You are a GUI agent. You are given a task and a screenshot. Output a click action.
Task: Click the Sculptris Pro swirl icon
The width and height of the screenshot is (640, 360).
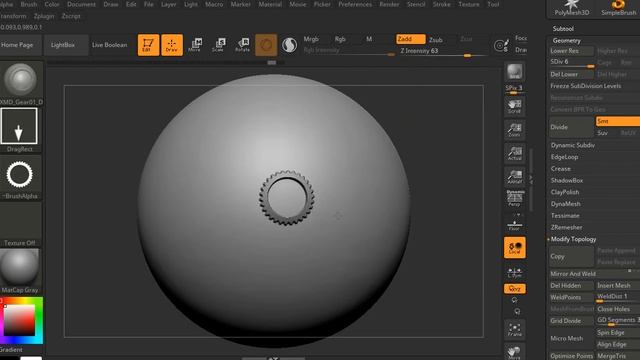(289, 45)
